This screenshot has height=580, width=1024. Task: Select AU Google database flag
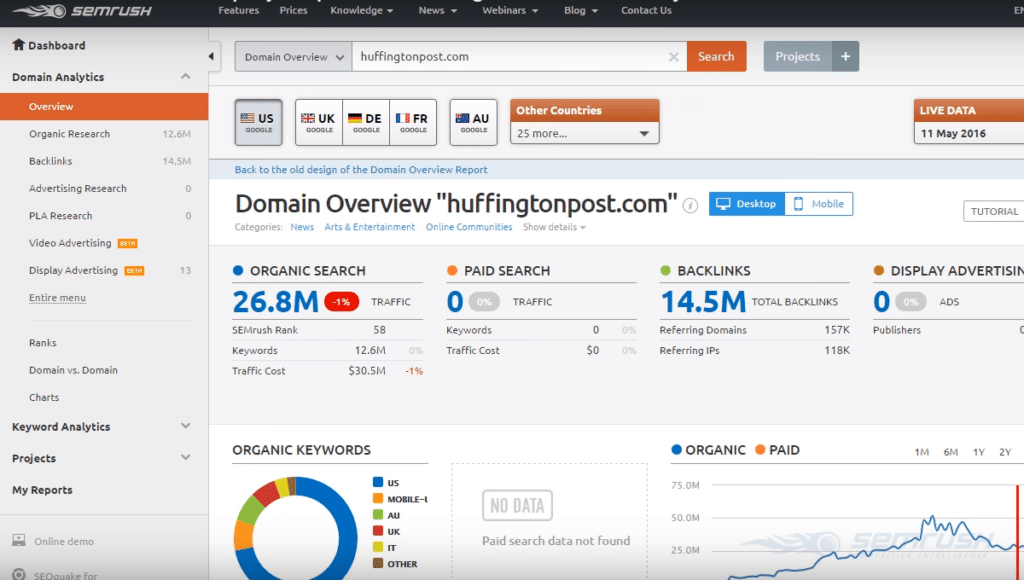click(x=473, y=122)
